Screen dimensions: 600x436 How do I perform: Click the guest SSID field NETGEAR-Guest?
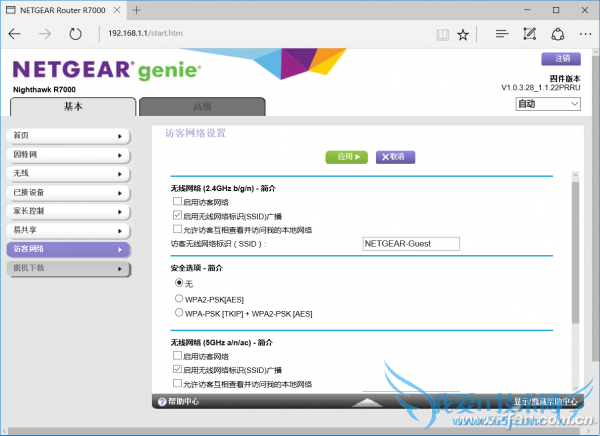click(411, 244)
